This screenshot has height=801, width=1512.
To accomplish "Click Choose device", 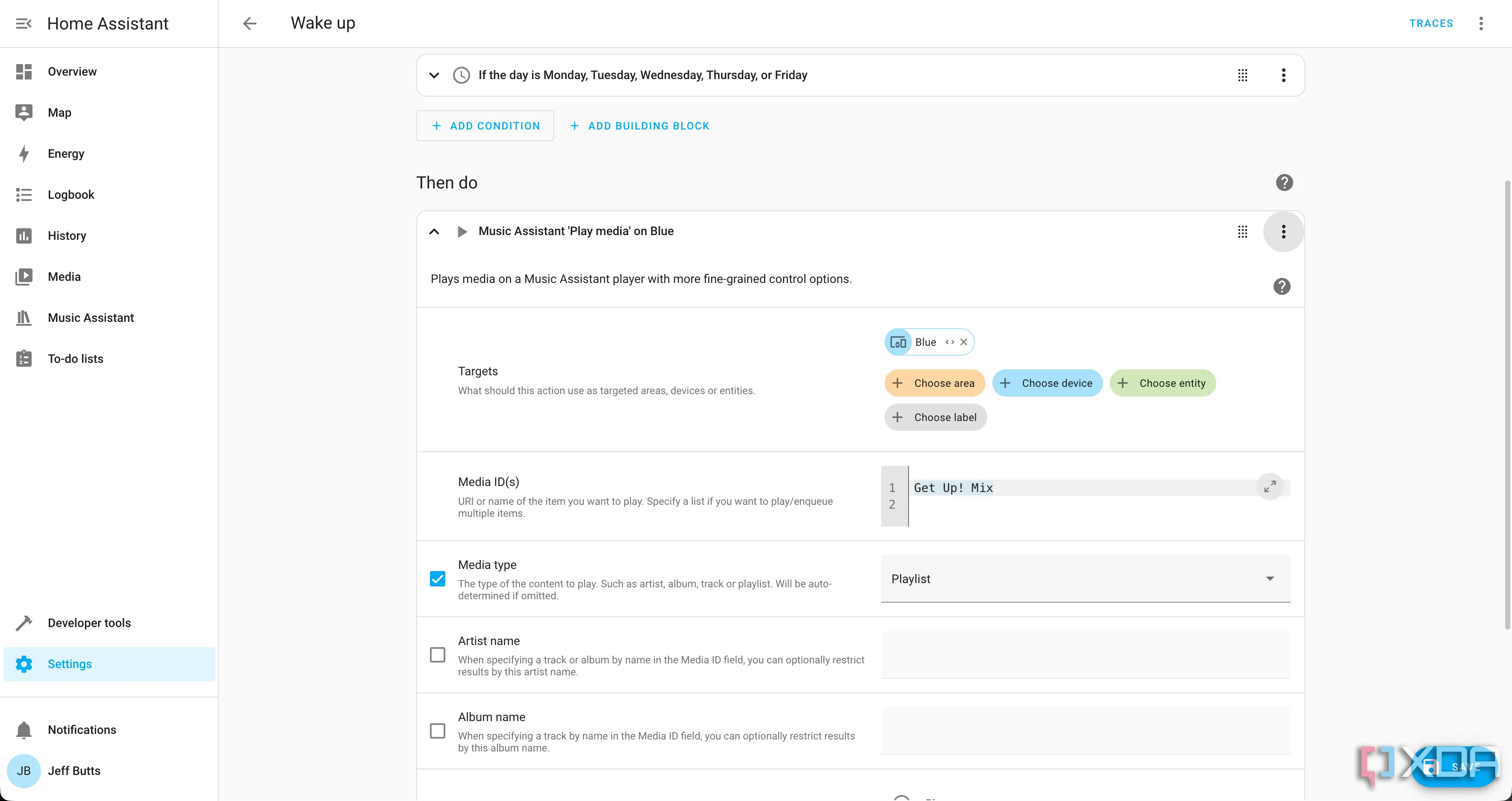I will click(1047, 383).
